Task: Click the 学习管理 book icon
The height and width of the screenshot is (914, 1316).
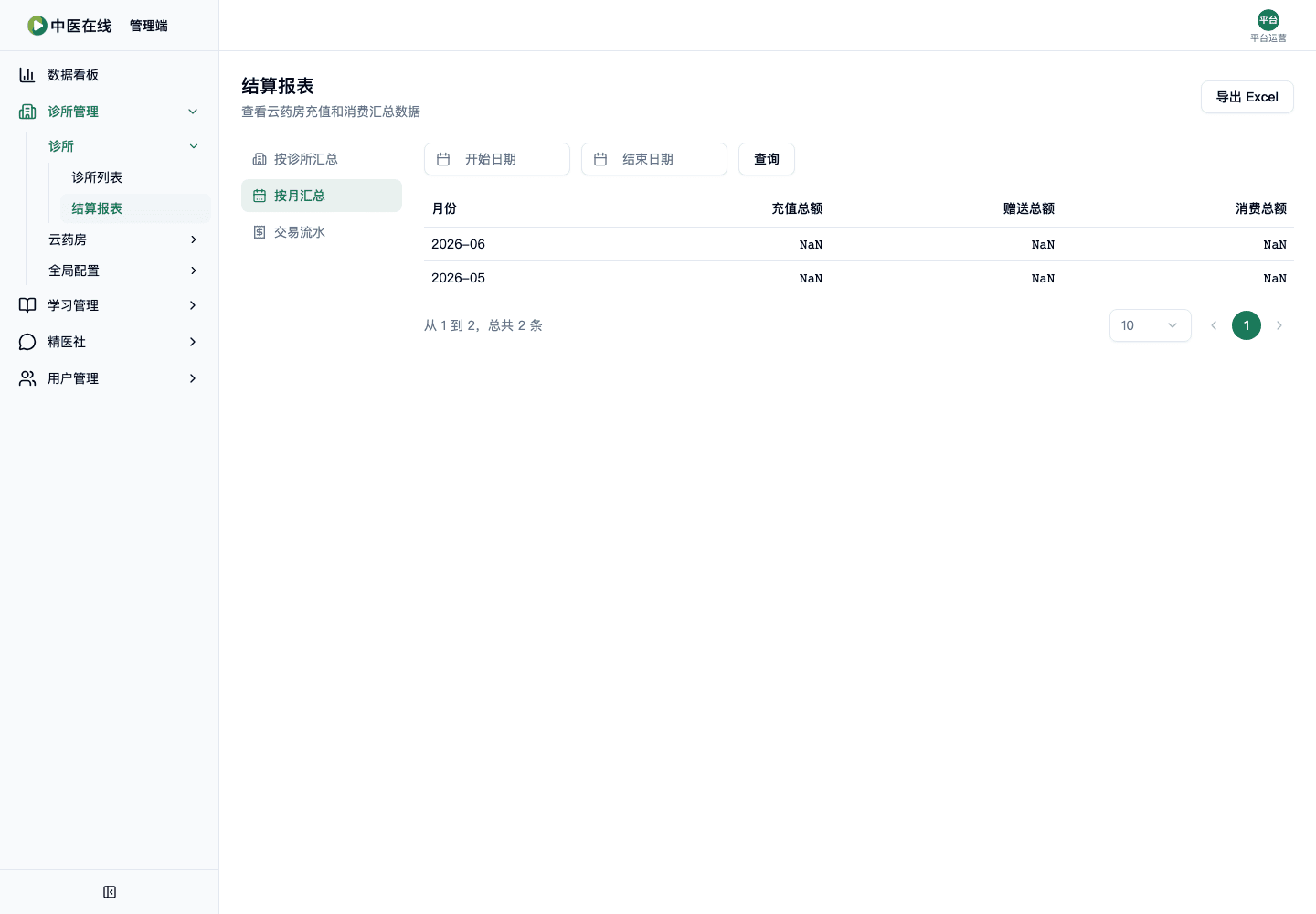Action: (27, 305)
